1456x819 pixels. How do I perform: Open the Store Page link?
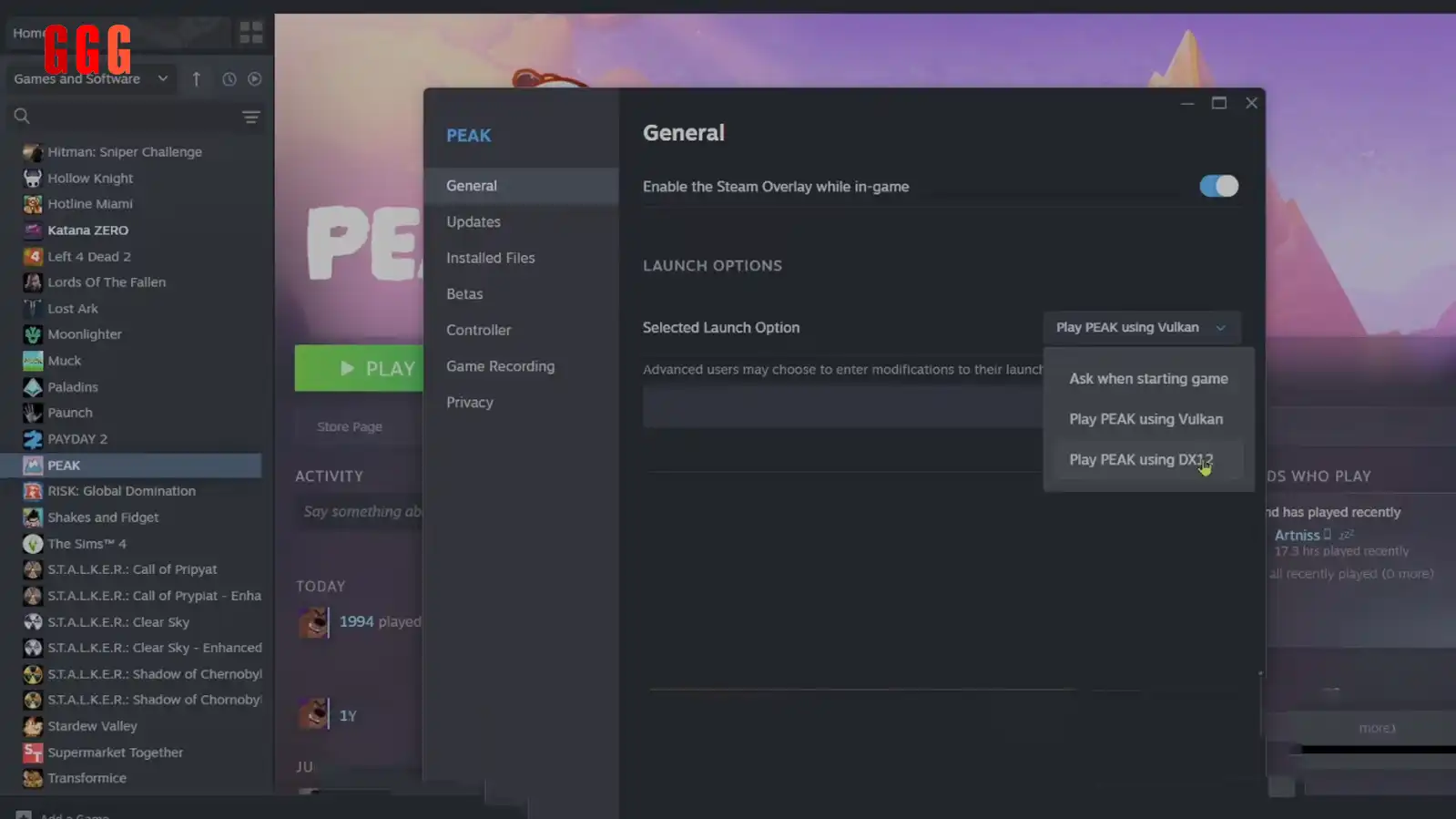[x=350, y=426]
